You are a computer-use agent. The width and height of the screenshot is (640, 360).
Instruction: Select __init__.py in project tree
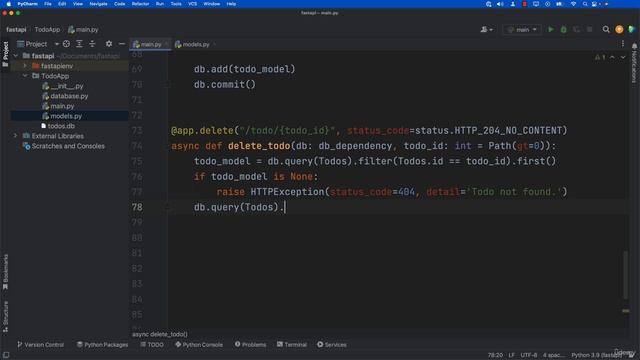point(63,86)
